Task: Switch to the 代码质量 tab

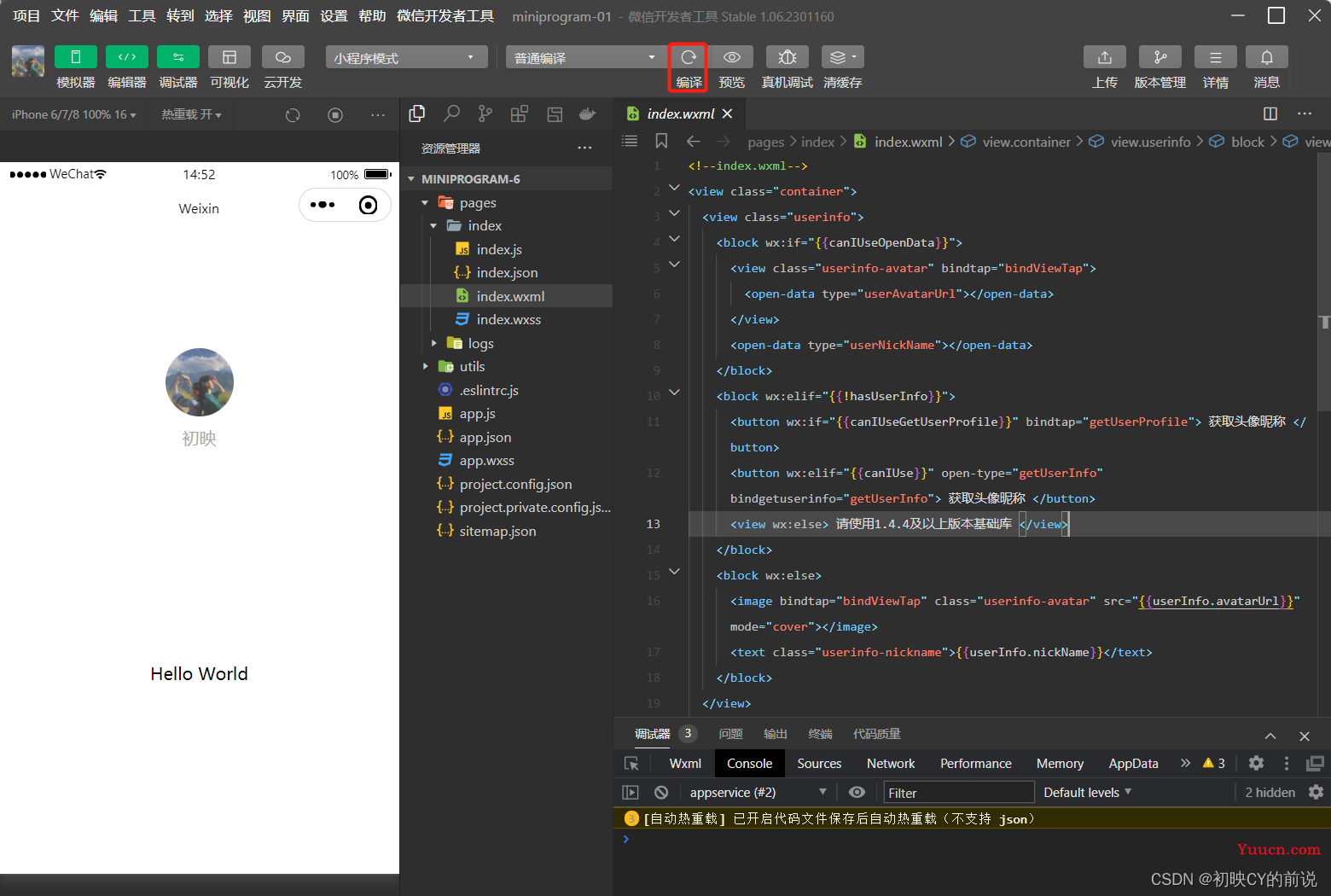Action: pyautogui.click(x=877, y=734)
